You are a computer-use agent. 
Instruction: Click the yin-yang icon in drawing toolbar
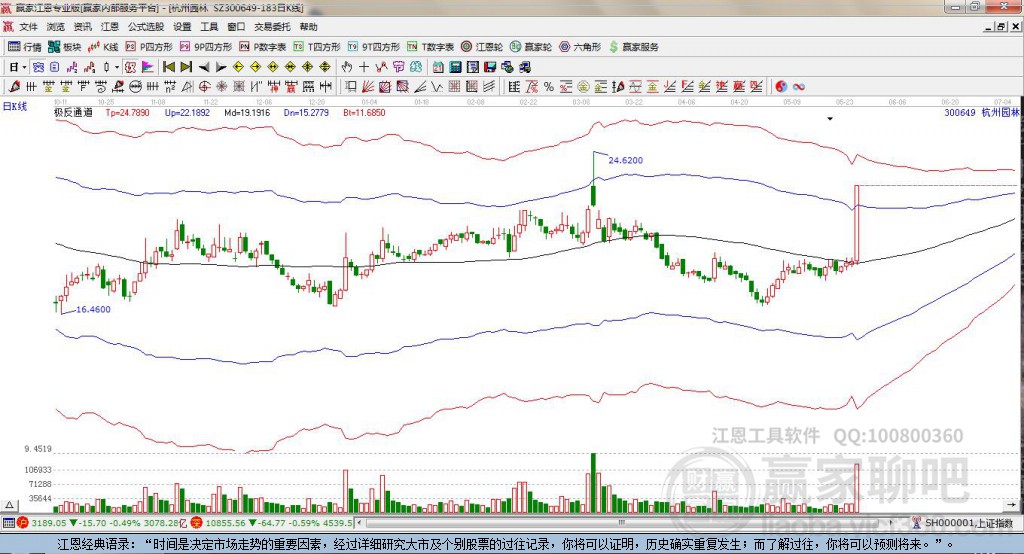[781, 86]
